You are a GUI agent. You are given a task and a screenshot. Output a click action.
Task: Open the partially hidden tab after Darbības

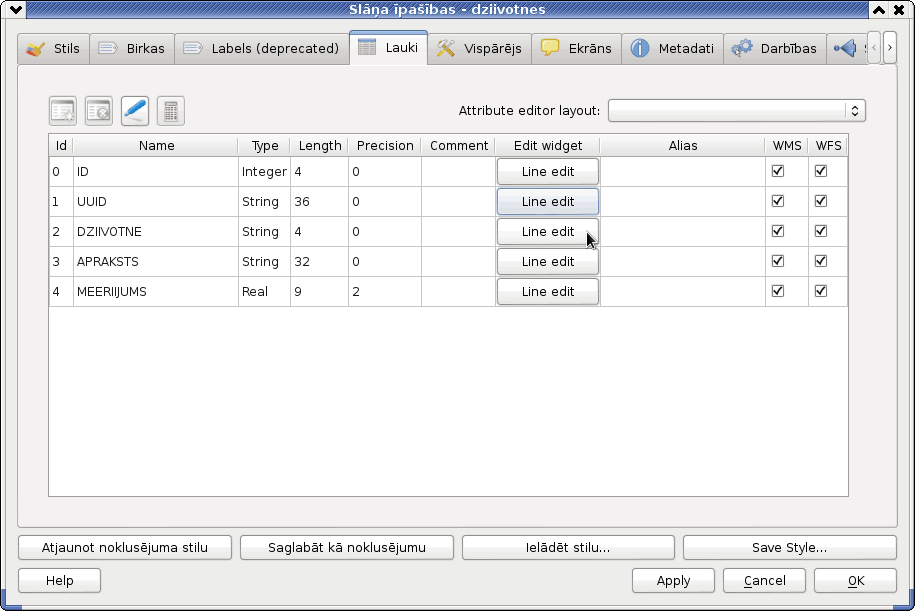pyautogui.click(x=846, y=48)
